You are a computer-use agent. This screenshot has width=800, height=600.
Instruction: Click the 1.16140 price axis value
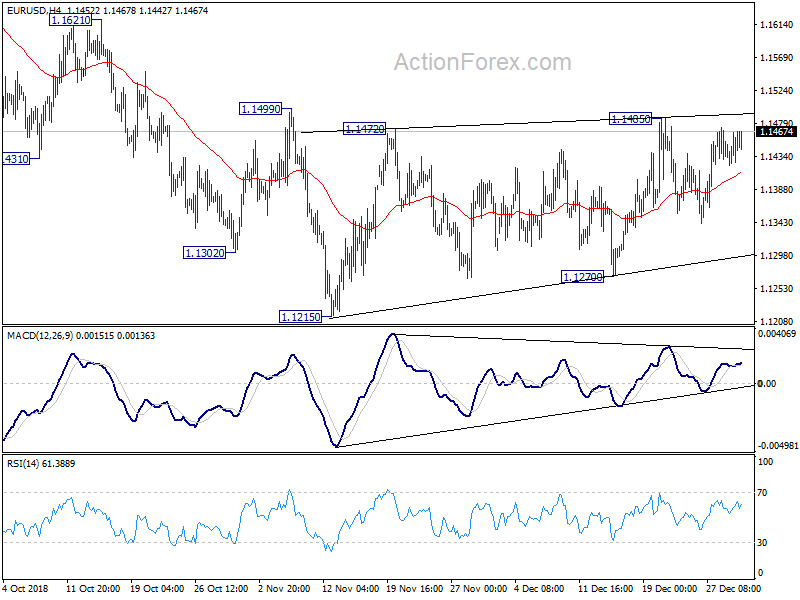(777, 24)
